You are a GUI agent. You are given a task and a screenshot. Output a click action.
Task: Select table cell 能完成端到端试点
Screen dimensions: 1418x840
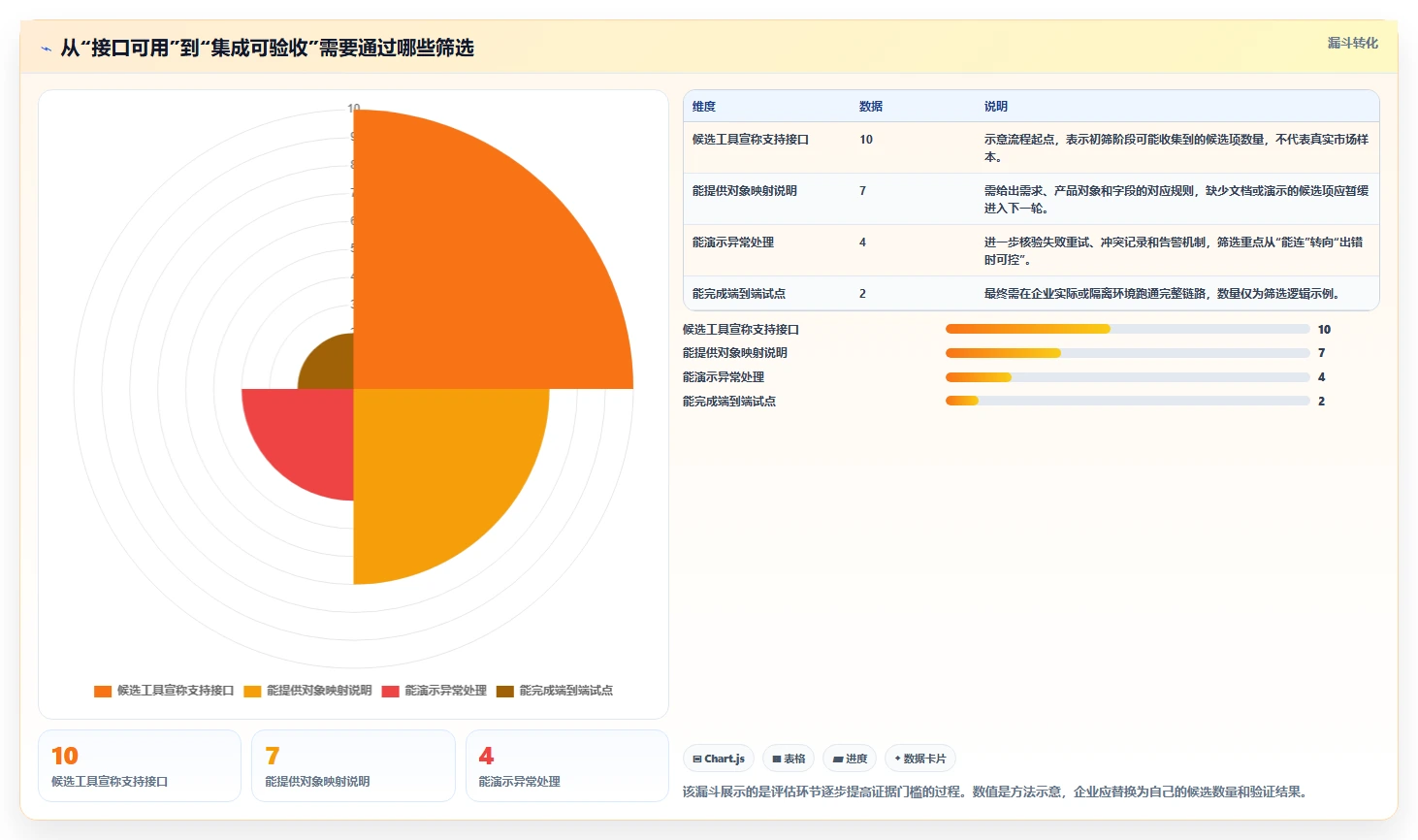[739, 294]
